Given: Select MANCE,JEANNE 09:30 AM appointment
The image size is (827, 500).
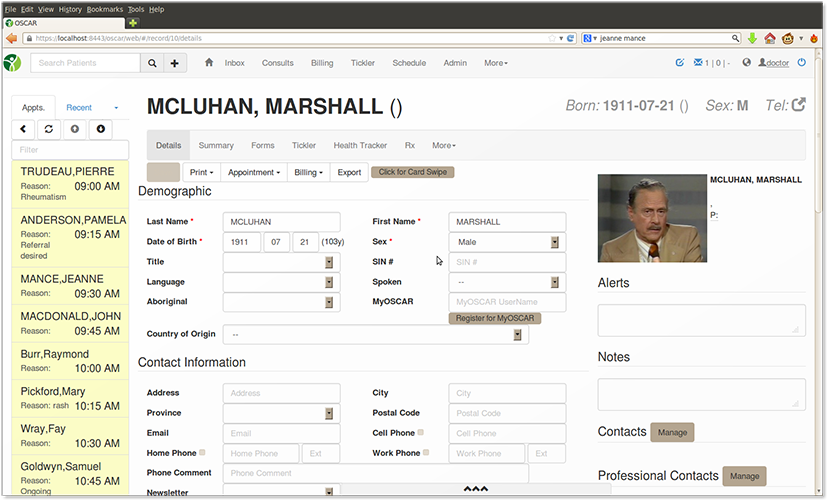Looking at the screenshot, I should click(70, 285).
